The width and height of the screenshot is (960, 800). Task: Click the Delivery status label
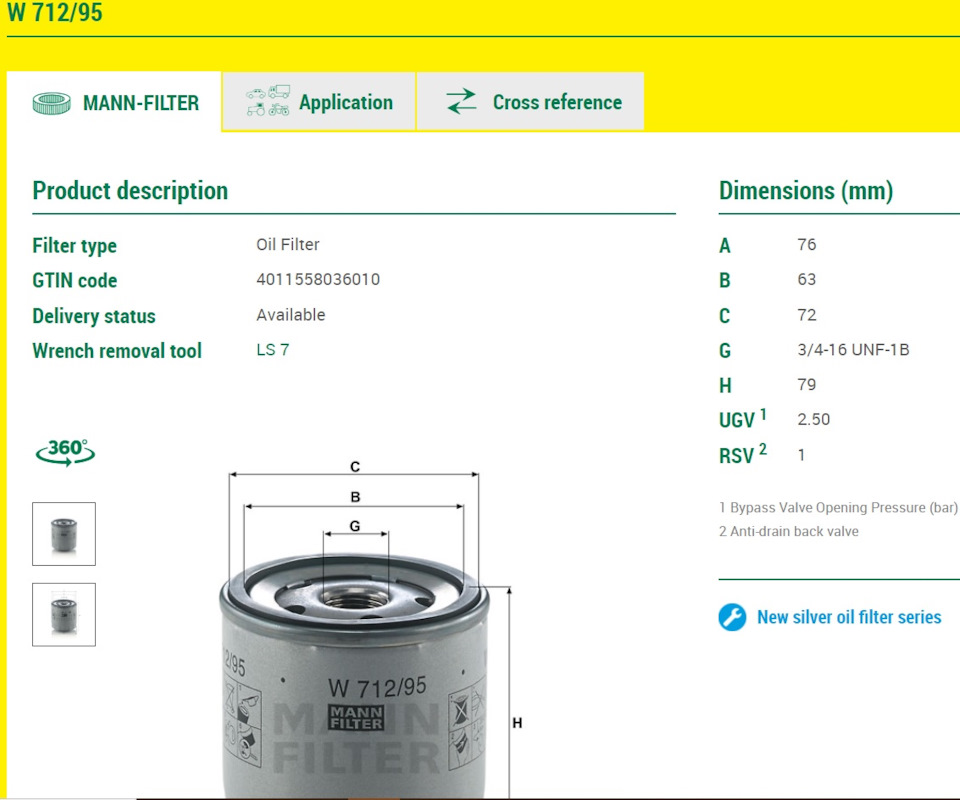(x=94, y=316)
